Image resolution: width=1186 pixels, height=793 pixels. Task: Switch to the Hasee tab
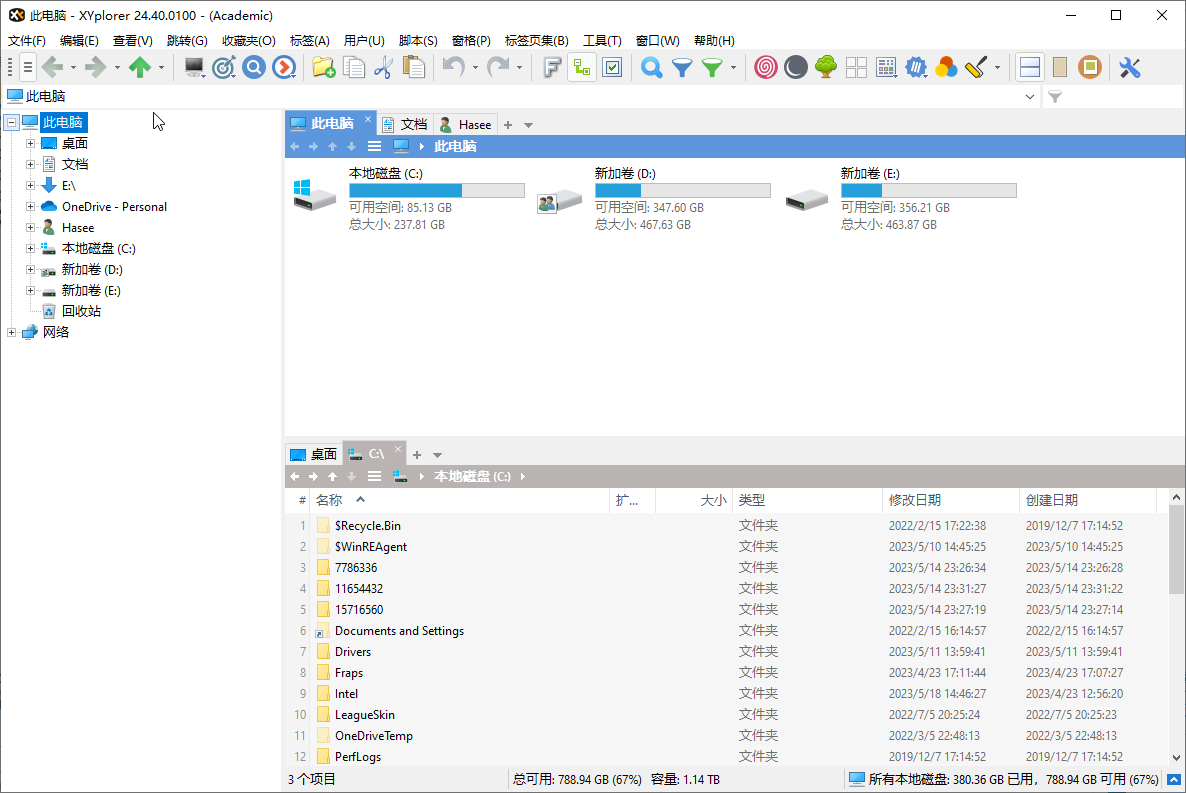pyautogui.click(x=466, y=124)
